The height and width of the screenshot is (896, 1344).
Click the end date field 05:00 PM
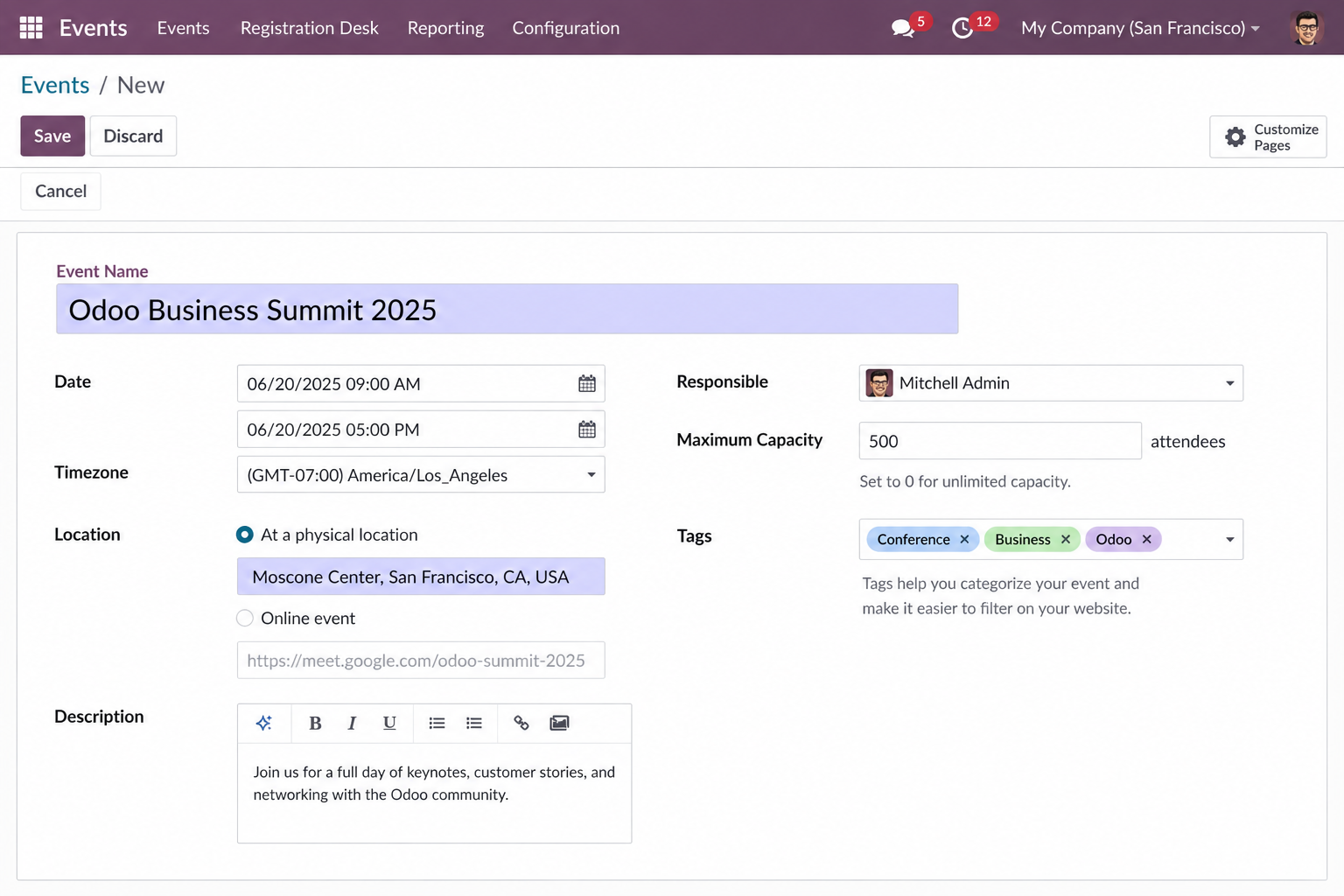click(x=421, y=430)
